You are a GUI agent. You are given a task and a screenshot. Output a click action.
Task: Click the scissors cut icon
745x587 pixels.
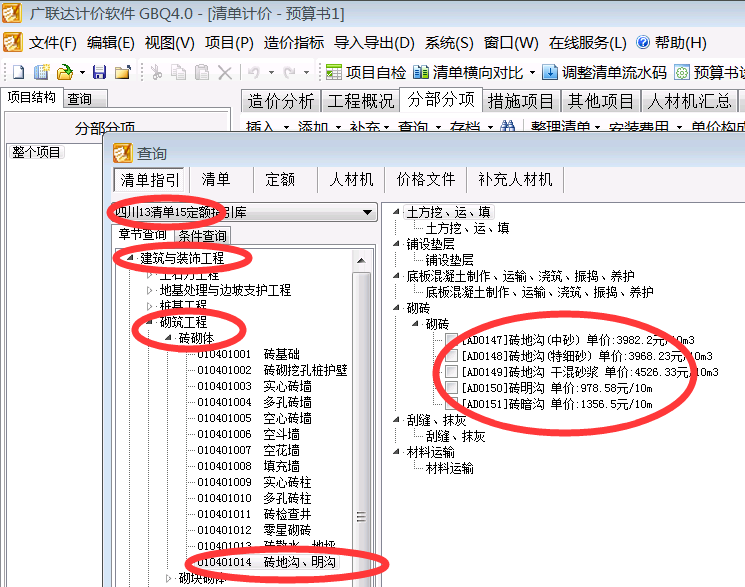(156, 72)
